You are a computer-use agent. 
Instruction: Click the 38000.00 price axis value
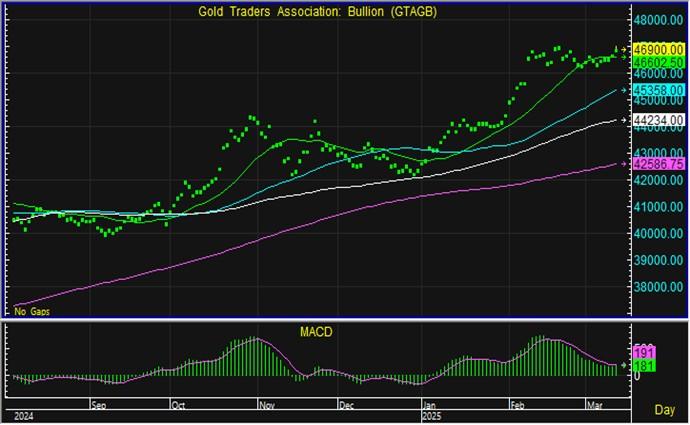pyautogui.click(x=658, y=287)
